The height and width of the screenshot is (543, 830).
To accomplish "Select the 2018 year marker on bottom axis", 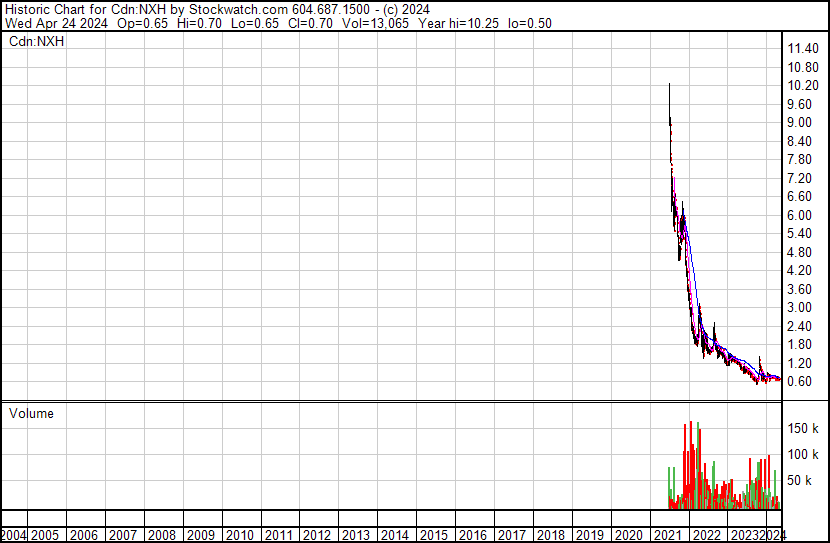I will 550,535.
